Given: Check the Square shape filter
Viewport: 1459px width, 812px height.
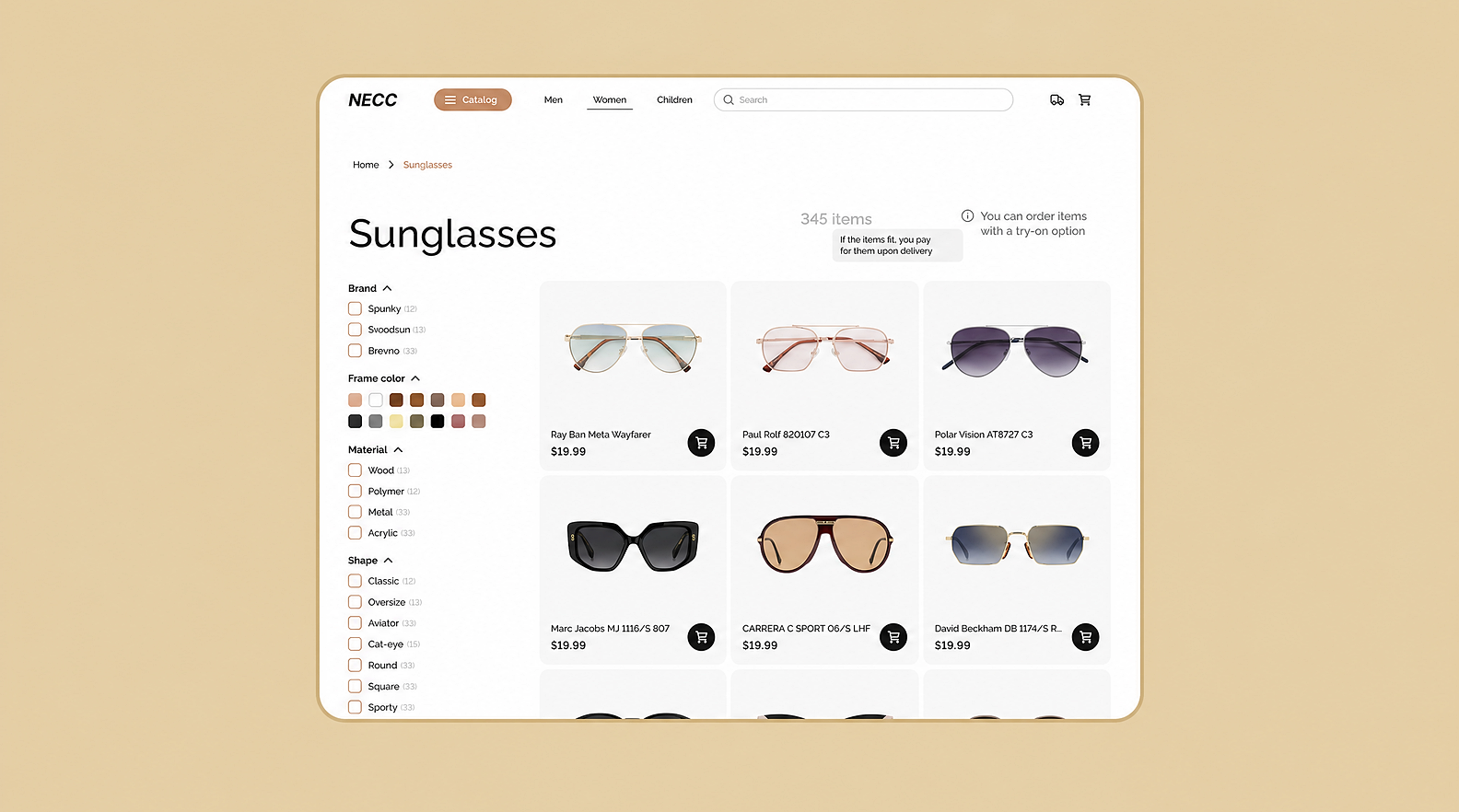Looking at the screenshot, I should (x=355, y=686).
